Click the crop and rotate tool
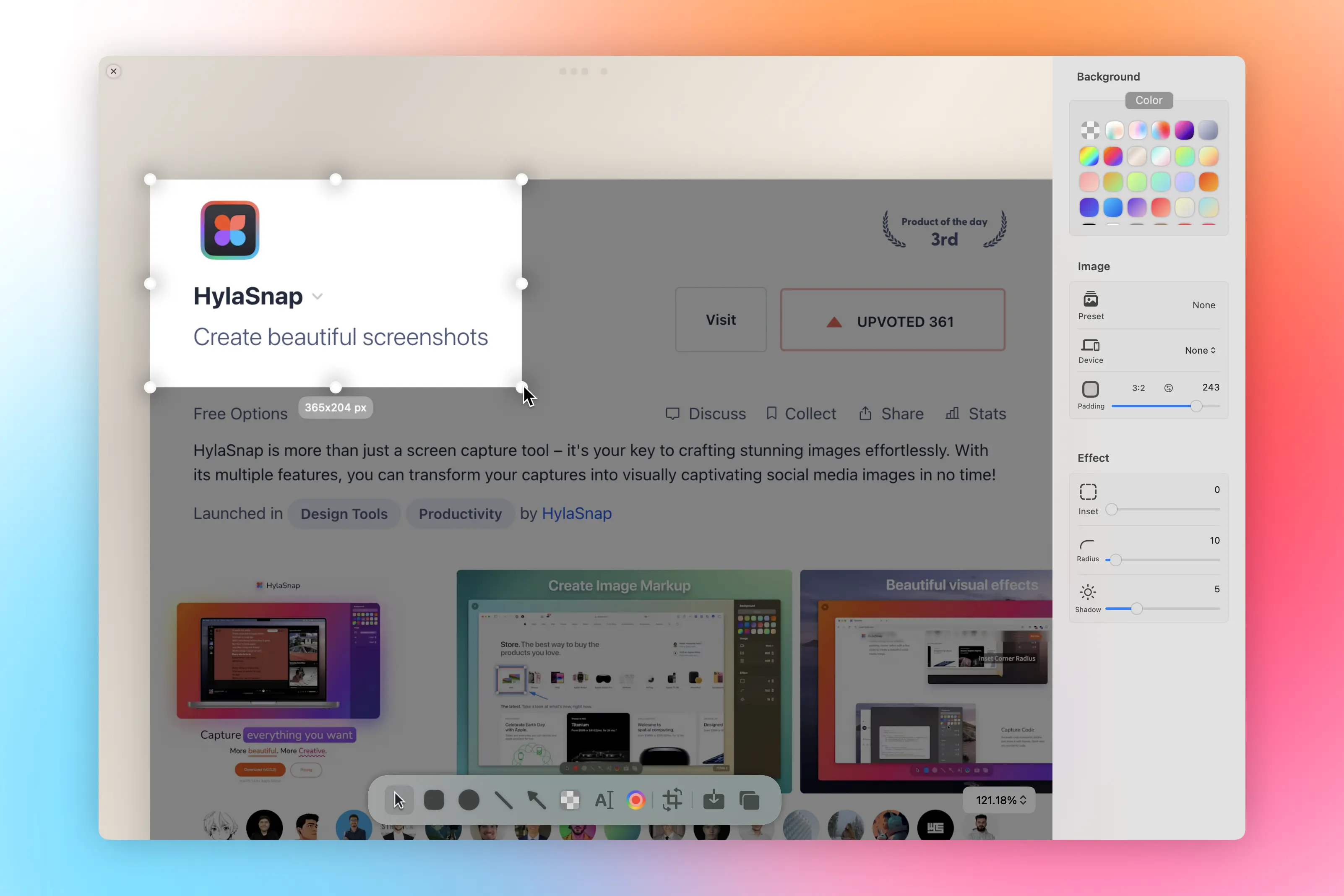1344x896 pixels. click(x=672, y=800)
